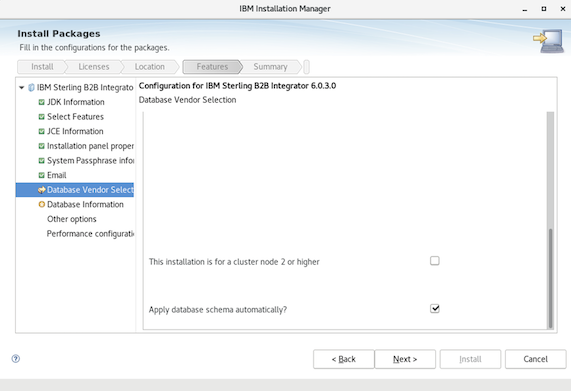
Task: Select Installation panel properties tree item
Action: coord(90,146)
